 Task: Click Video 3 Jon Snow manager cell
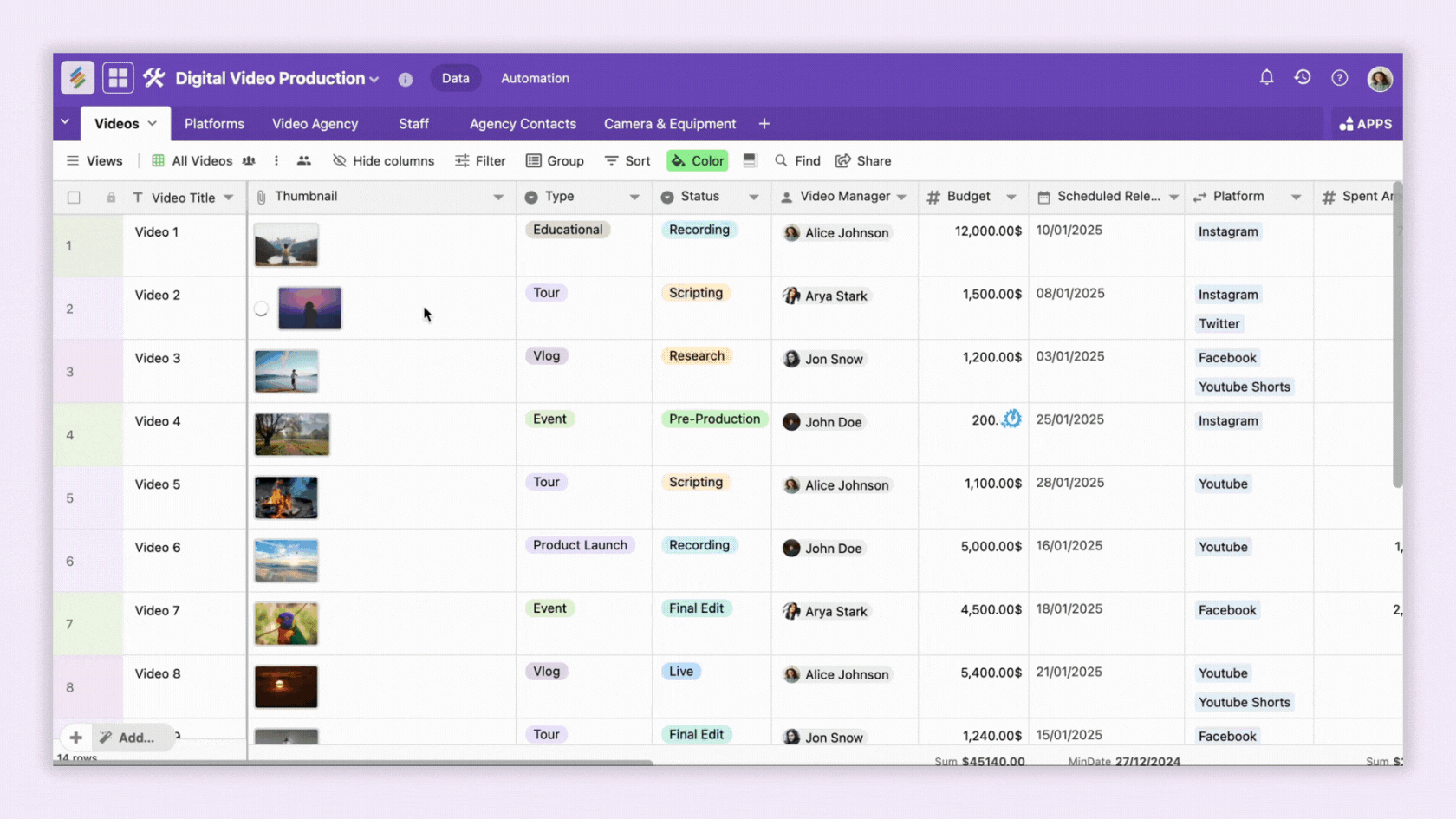[845, 371]
